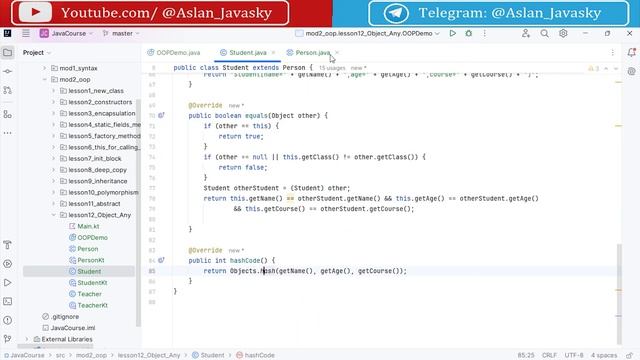
Task: Collapse the lesson12_Object_Any folder
Action: pos(53,215)
